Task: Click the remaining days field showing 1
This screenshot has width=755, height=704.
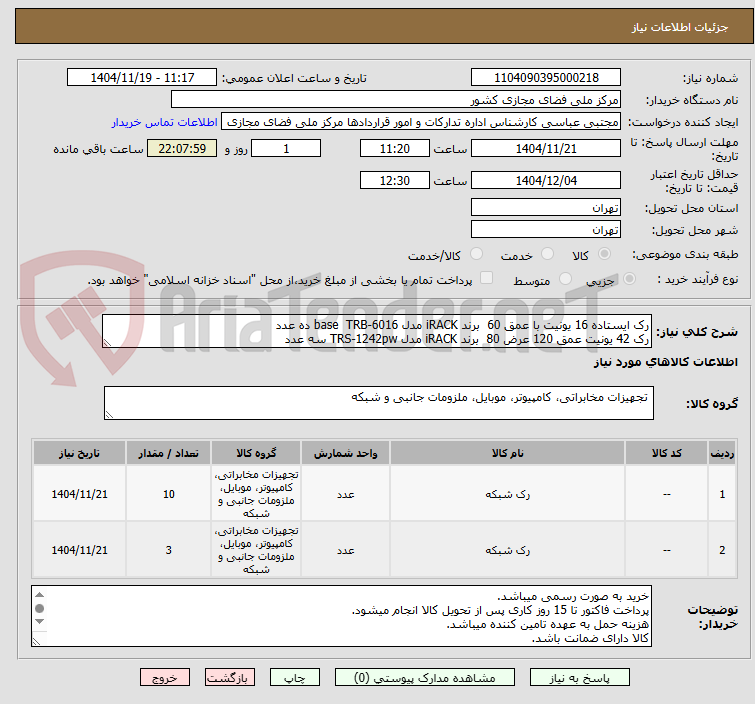Action: point(286,148)
